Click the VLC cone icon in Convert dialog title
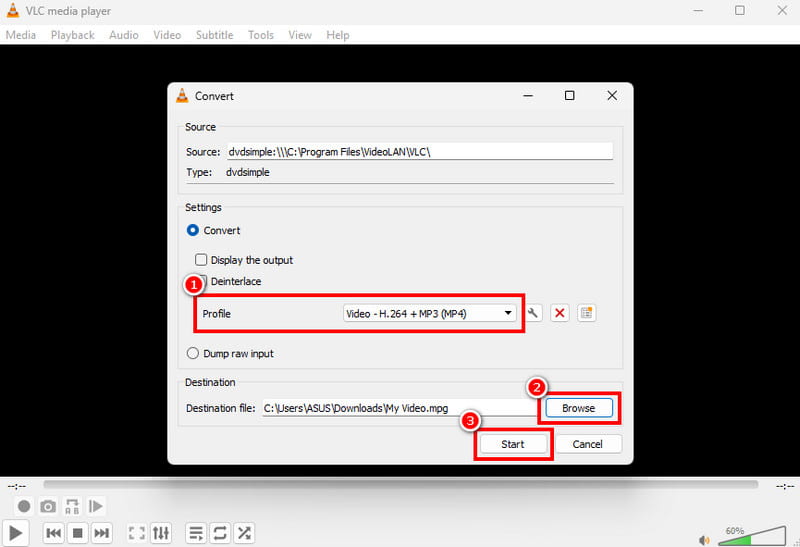The height and width of the screenshot is (547, 800). (x=182, y=95)
